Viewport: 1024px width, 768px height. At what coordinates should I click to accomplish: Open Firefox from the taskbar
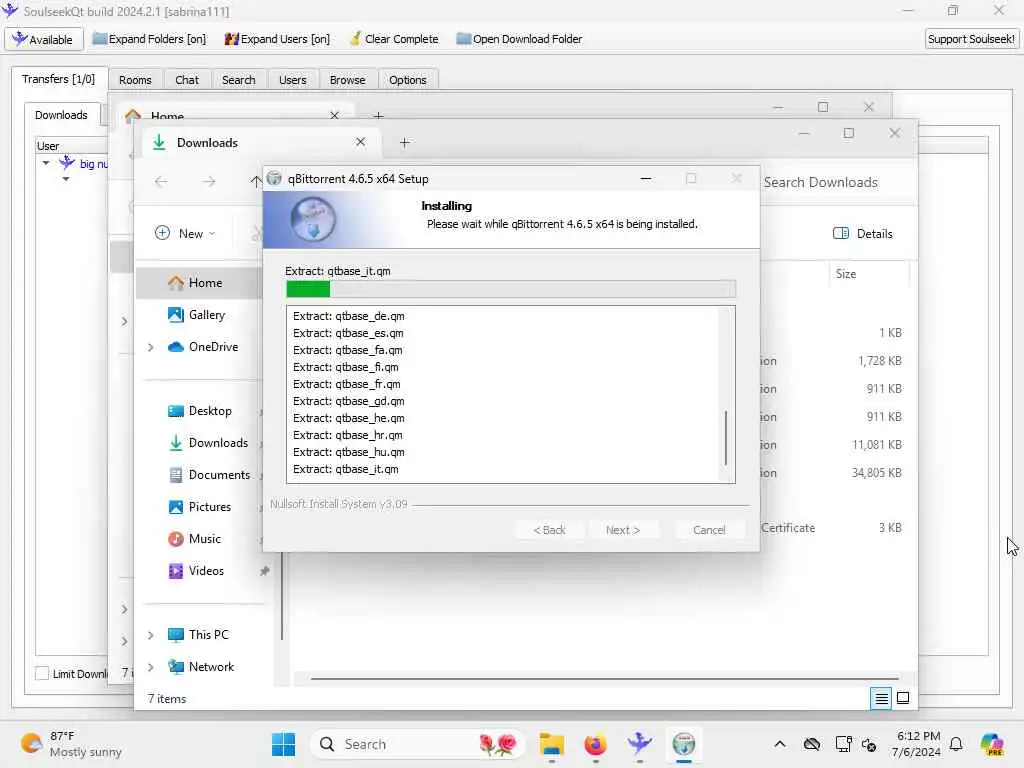tap(595, 744)
